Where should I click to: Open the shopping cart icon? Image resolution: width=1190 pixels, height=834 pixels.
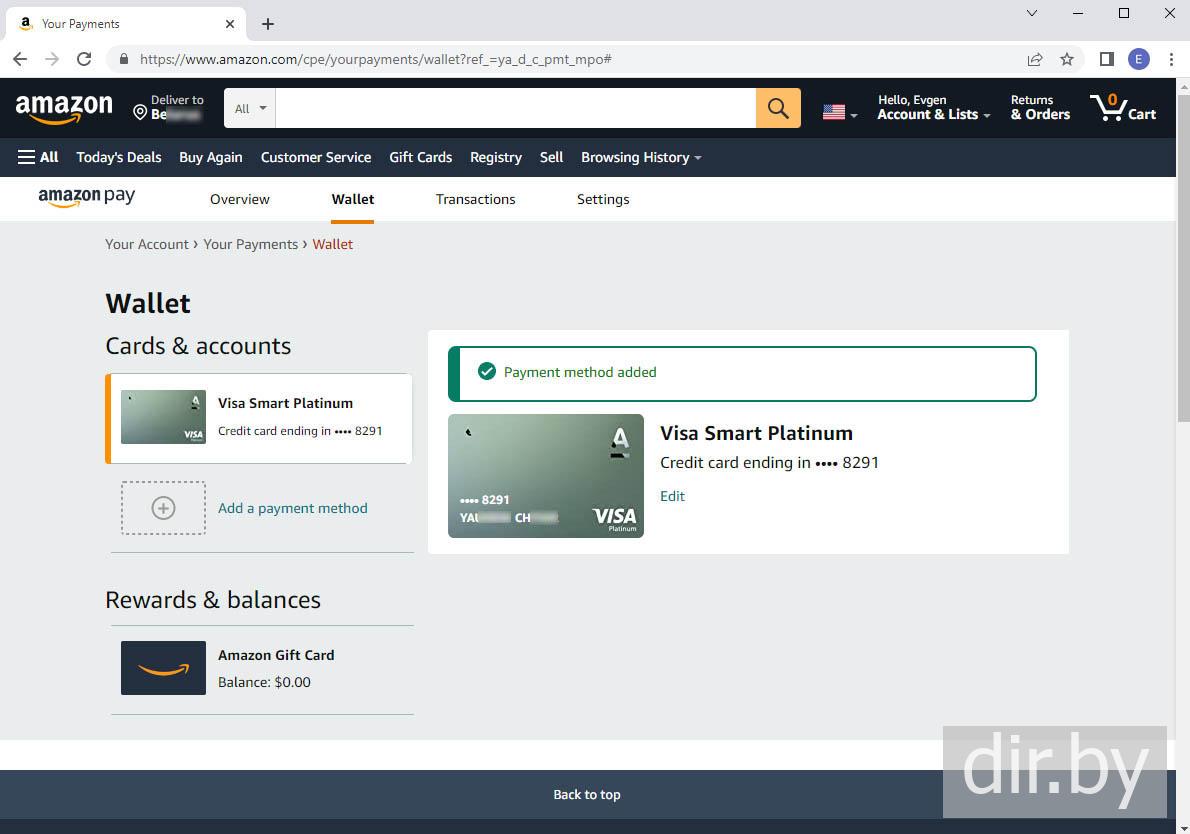1123,108
